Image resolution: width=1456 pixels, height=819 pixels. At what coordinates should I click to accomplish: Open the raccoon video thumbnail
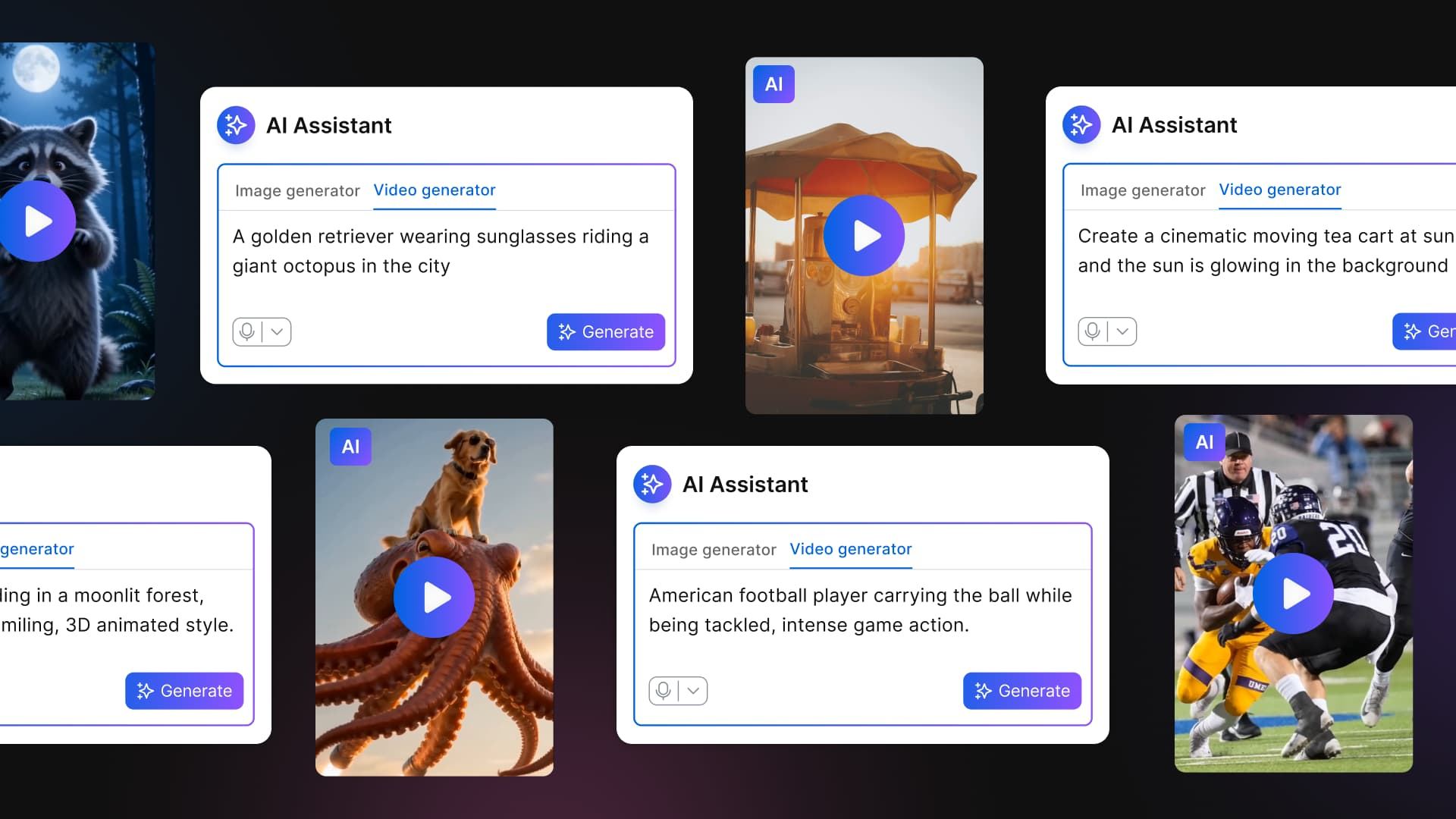point(77,221)
